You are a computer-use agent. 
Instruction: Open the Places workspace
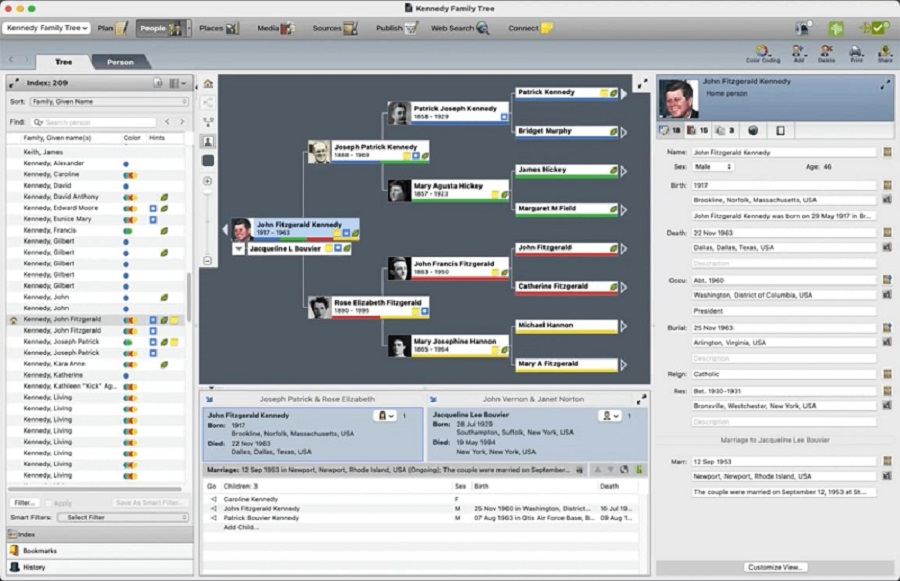217,28
